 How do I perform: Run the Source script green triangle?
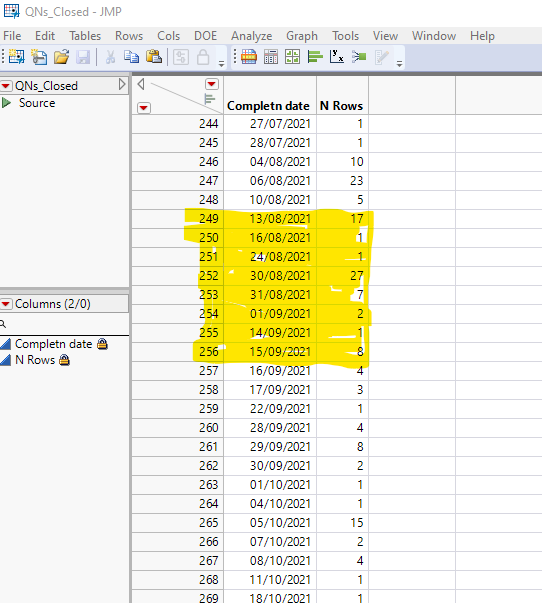[x=6, y=103]
